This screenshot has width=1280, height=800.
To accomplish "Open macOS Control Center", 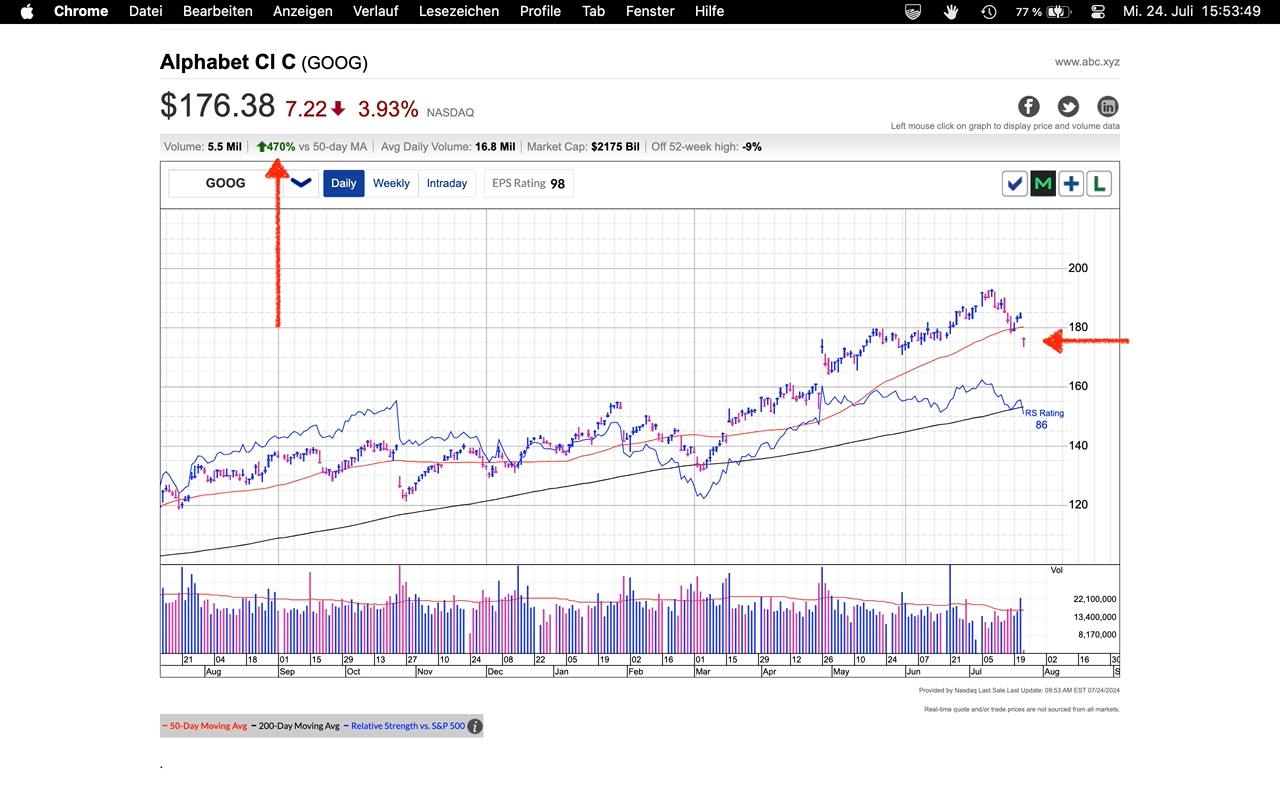I will pyautogui.click(x=1098, y=11).
